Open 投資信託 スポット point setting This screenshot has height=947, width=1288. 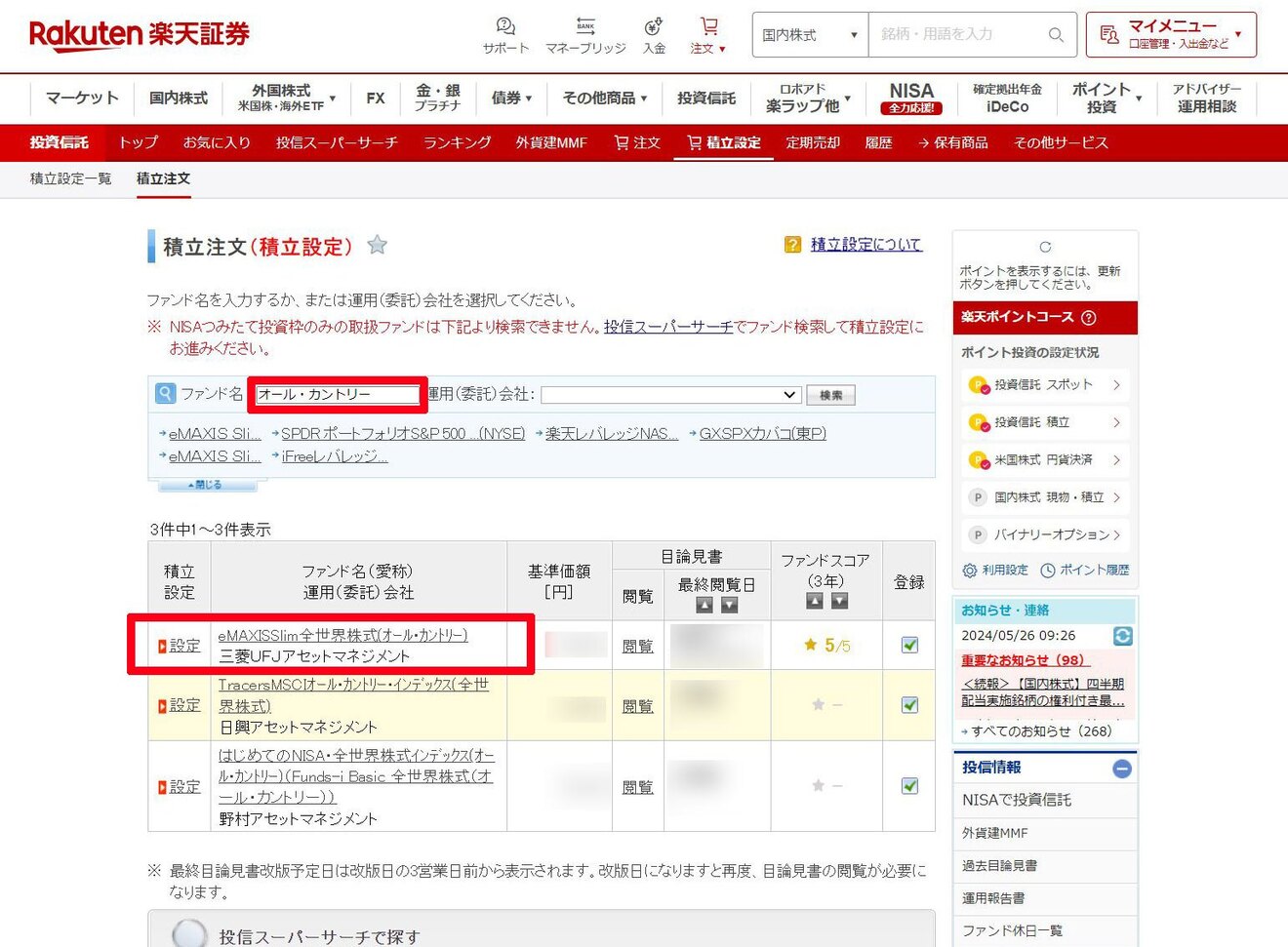click(1045, 385)
